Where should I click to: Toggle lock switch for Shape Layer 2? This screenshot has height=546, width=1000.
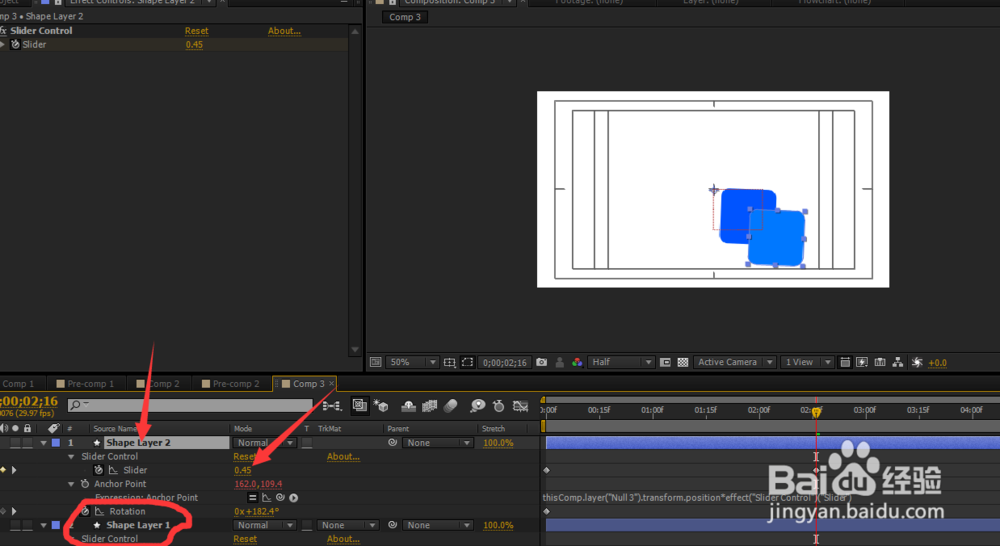tap(27, 443)
